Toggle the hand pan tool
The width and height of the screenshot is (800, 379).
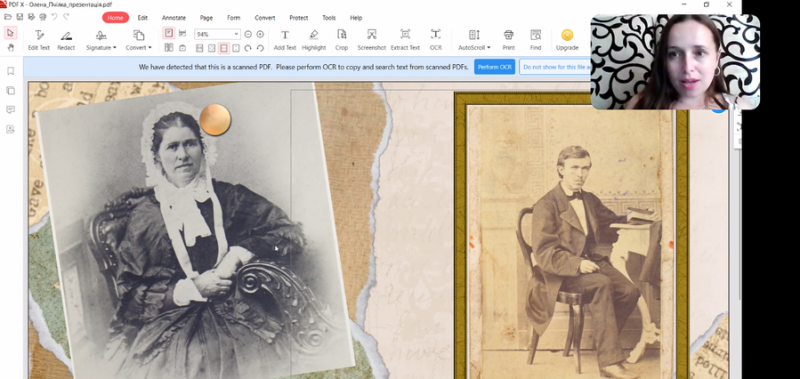[10, 47]
